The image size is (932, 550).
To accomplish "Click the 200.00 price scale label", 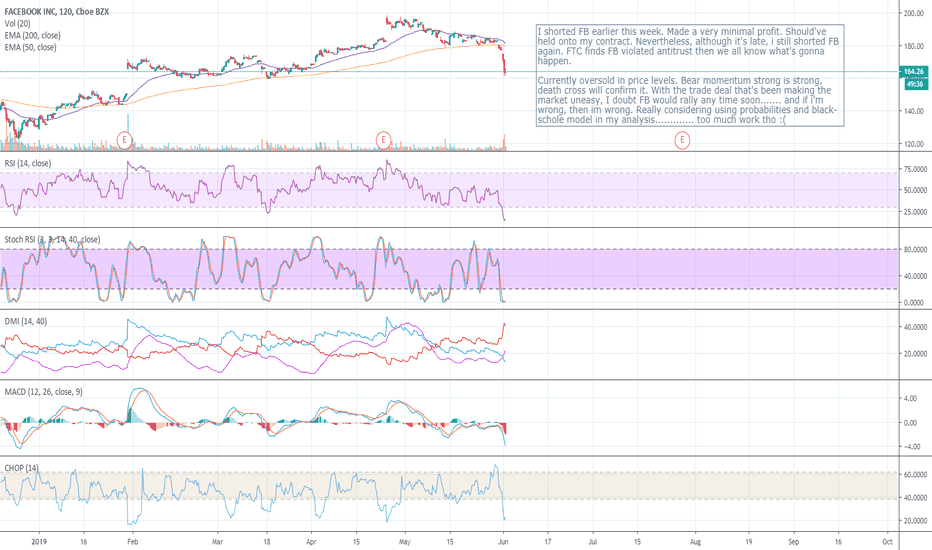I will point(914,13).
